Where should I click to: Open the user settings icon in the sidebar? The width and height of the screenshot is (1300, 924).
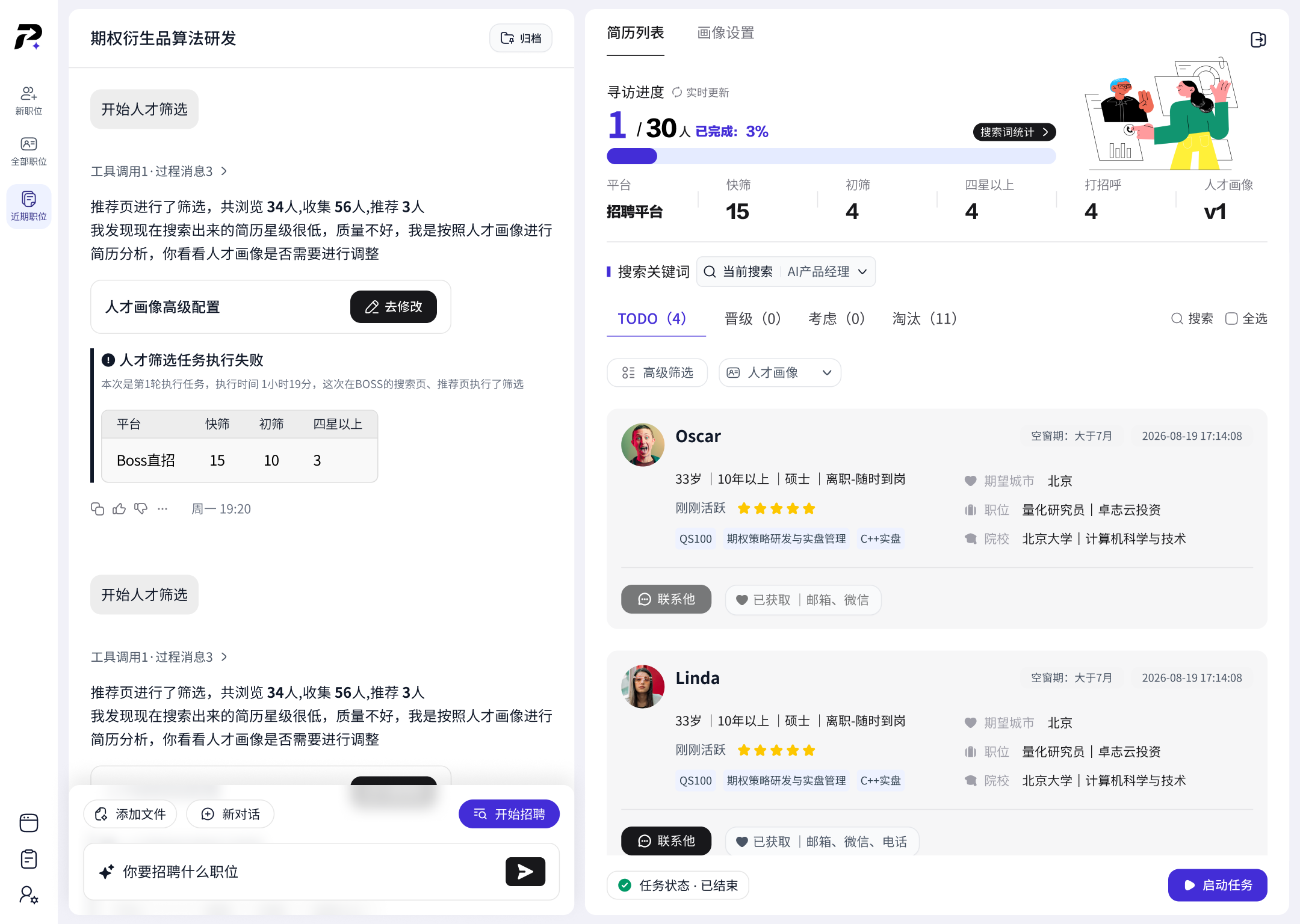(x=28, y=895)
